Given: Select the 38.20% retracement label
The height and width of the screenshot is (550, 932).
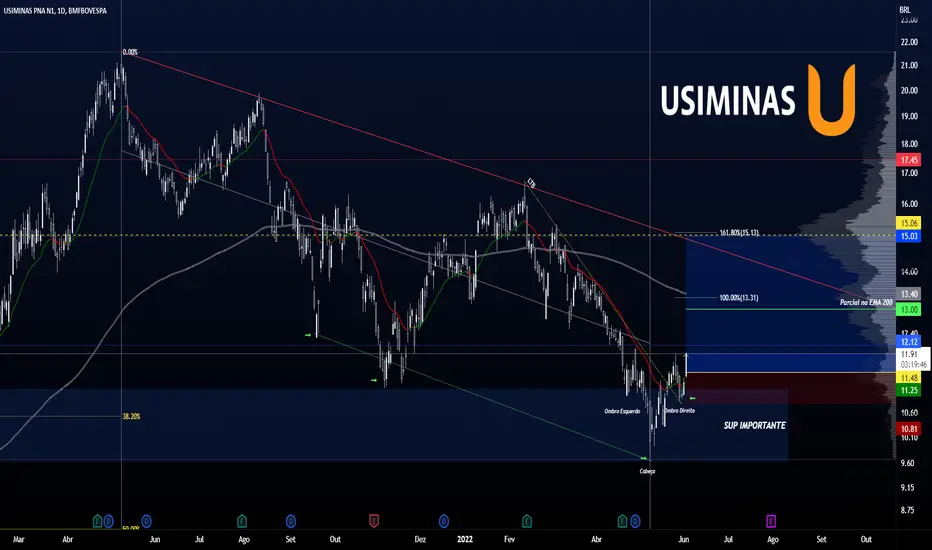Looking at the screenshot, I should pyautogui.click(x=131, y=416).
